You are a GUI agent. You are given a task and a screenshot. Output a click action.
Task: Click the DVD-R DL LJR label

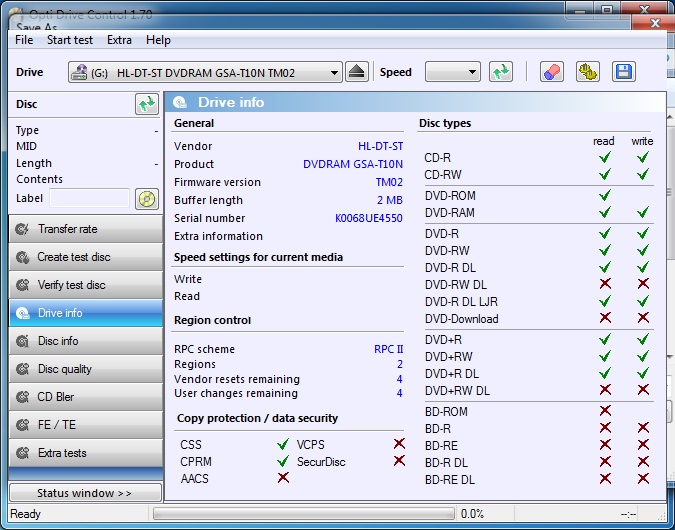point(461,302)
